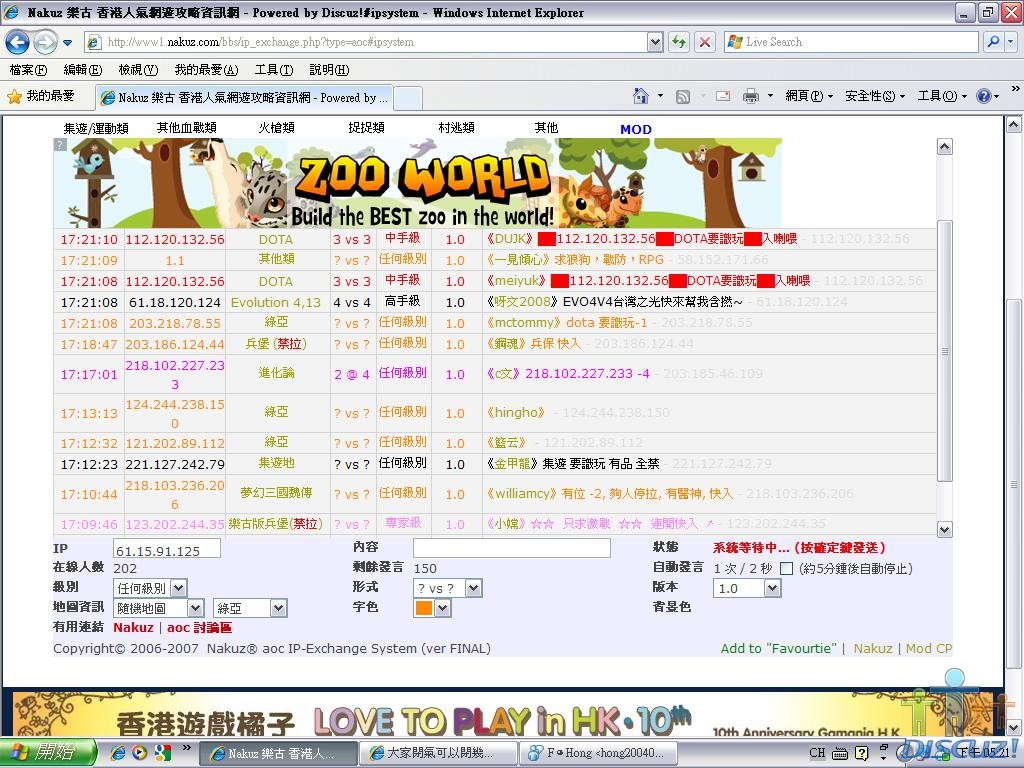Click the Zoo World banner advertisement
Screen dimensions: 1024x768
(x=418, y=184)
